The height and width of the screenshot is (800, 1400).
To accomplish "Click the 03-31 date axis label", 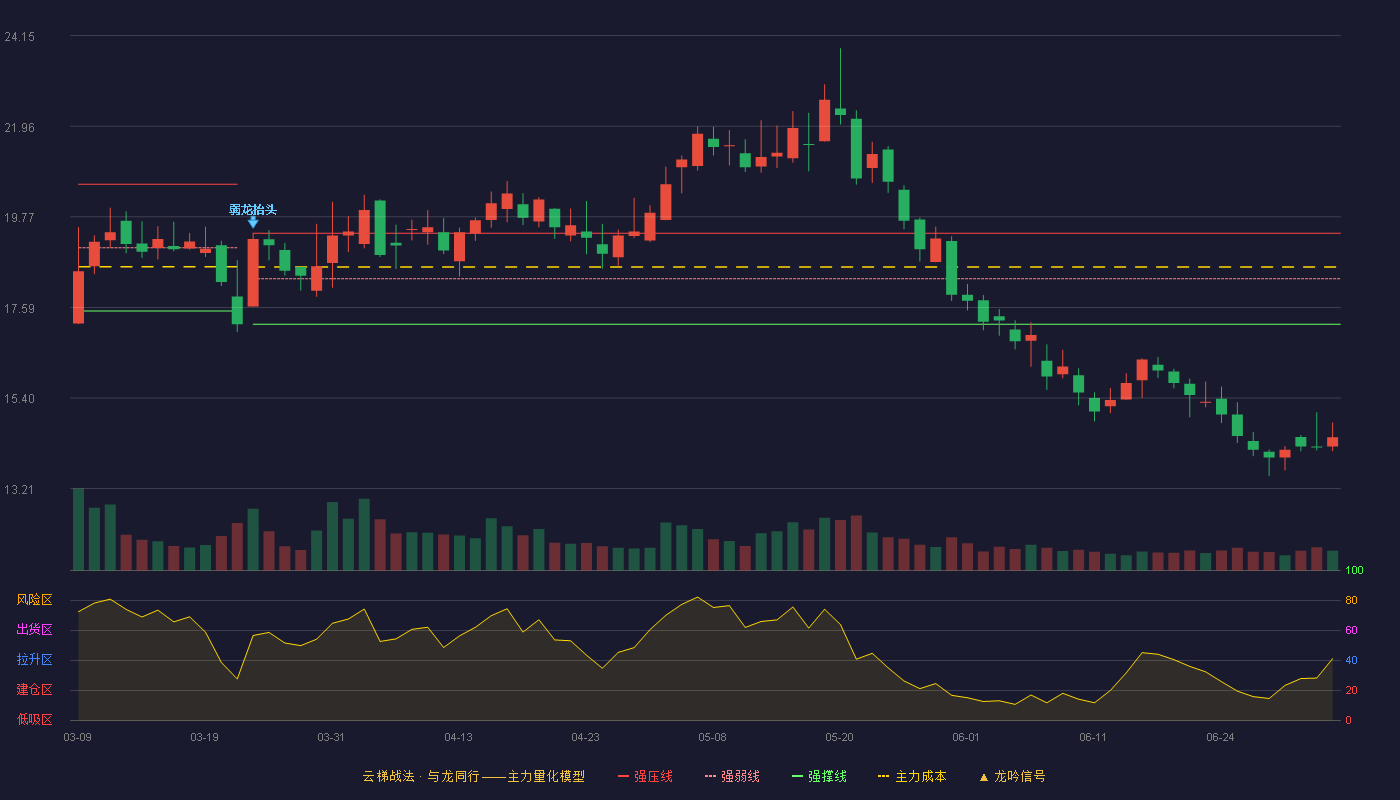I will pyautogui.click(x=331, y=737).
